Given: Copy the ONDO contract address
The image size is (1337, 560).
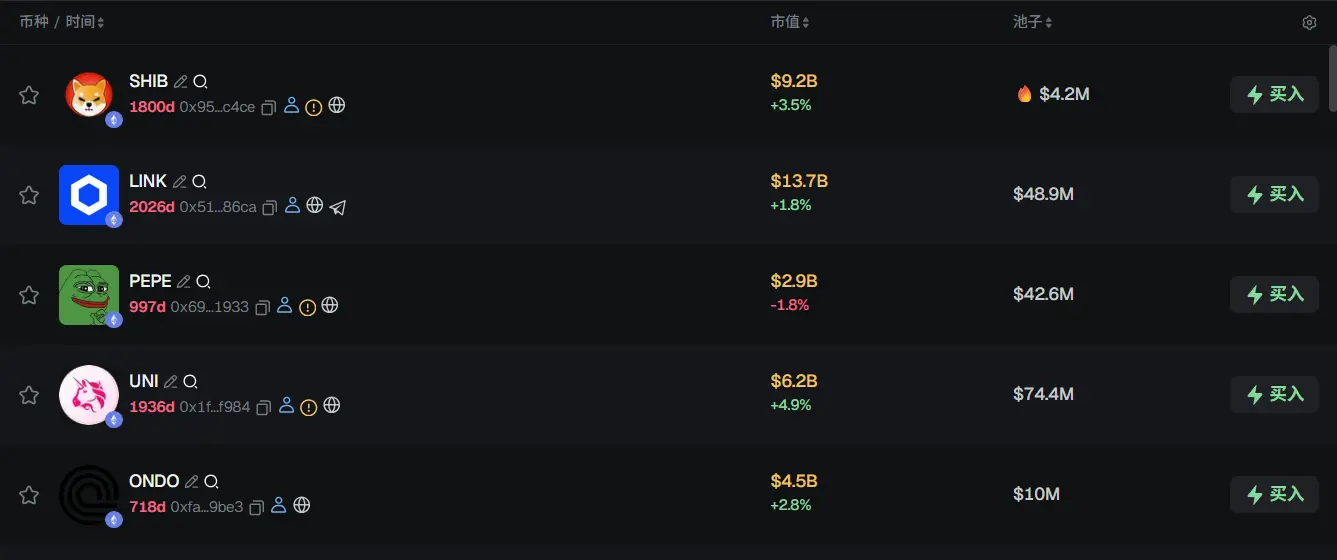Looking at the screenshot, I should click(x=256, y=507).
